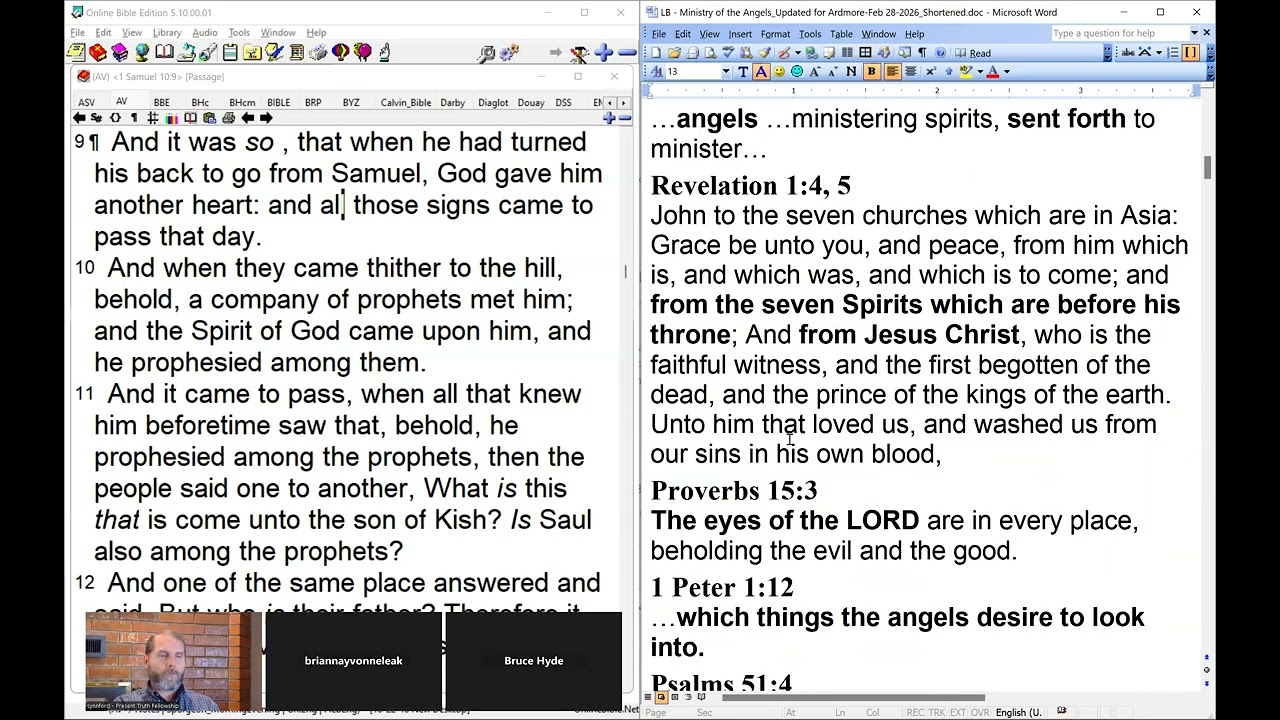Click the clipboard icon in Online Bible toolbar
This screenshot has width=1280, height=720.
coord(230,52)
